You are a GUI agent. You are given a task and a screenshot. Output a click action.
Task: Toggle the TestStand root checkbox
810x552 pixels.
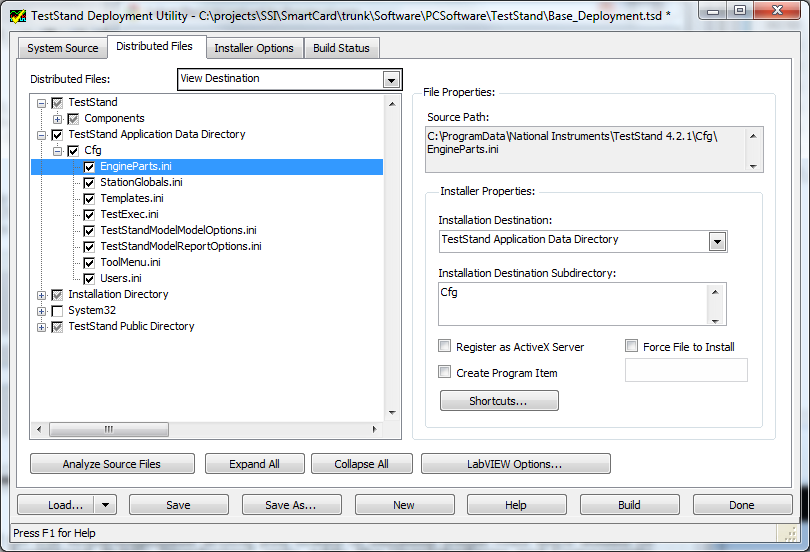tap(57, 103)
